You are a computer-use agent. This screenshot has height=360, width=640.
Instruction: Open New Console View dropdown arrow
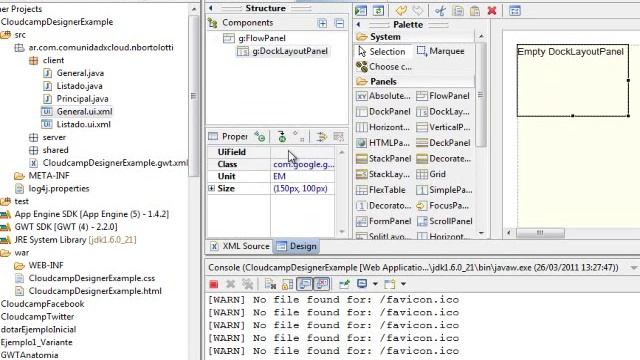[x=403, y=284]
